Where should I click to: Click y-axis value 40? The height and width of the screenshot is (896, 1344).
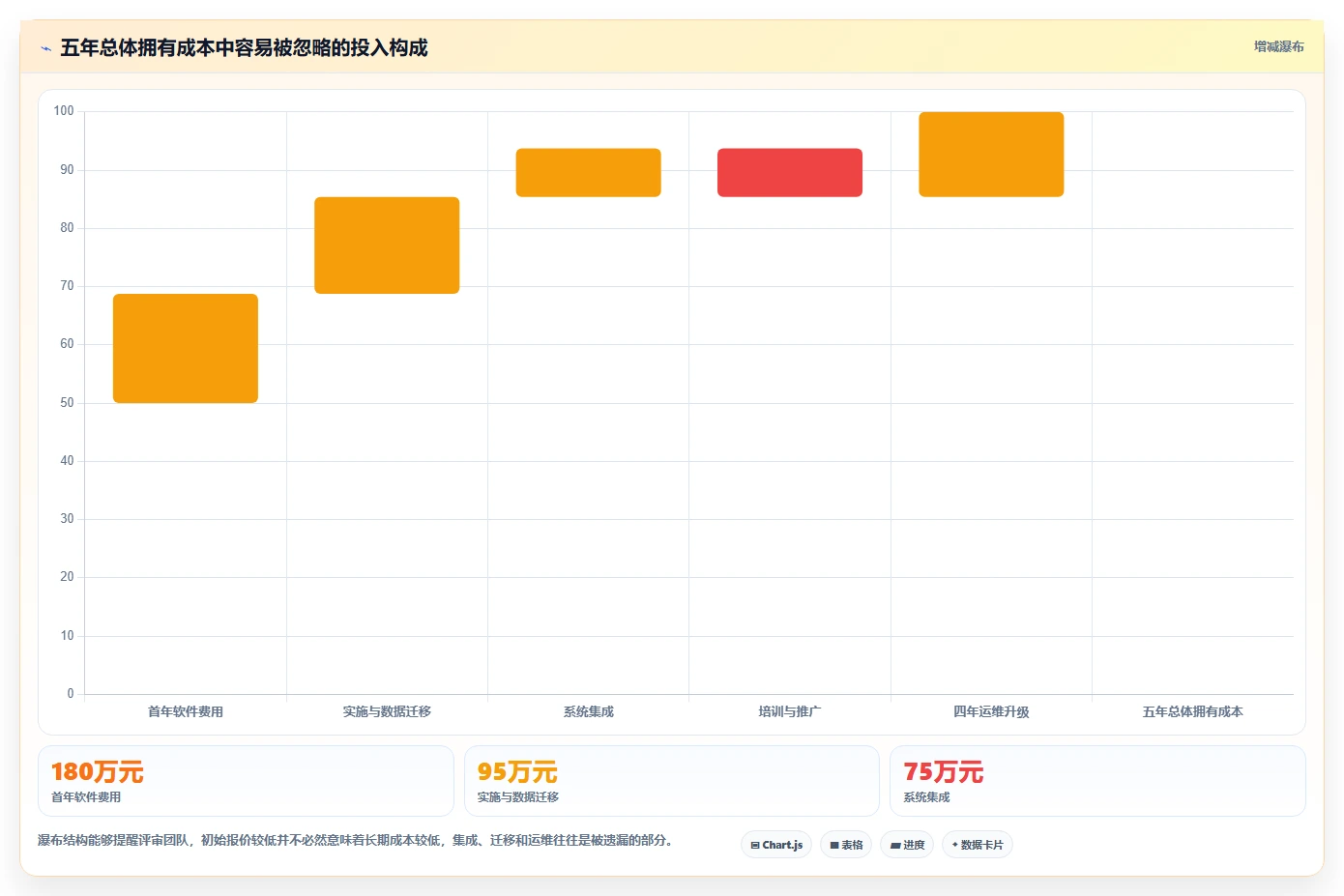pos(67,461)
